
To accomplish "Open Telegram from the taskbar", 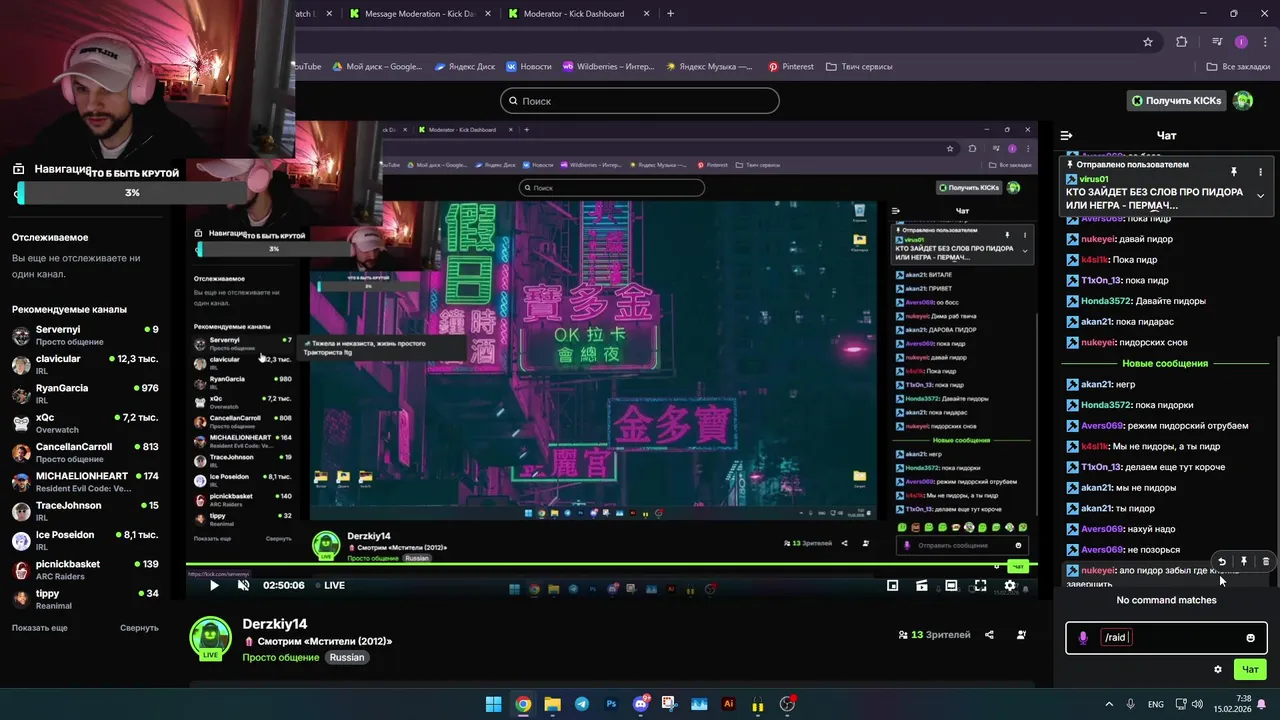I will pos(581,704).
